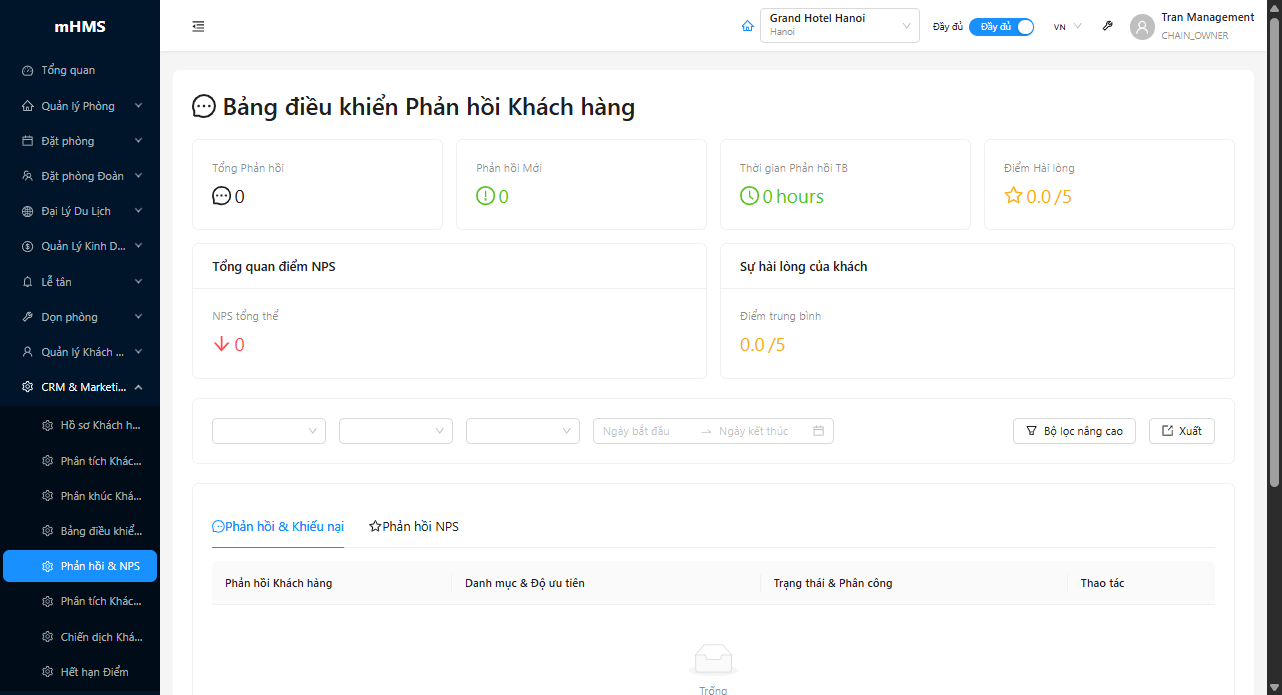Open the Tổng quan dashboard icon in sidebar
This screenshot has width=1282, height=695.
click(25, 70)
